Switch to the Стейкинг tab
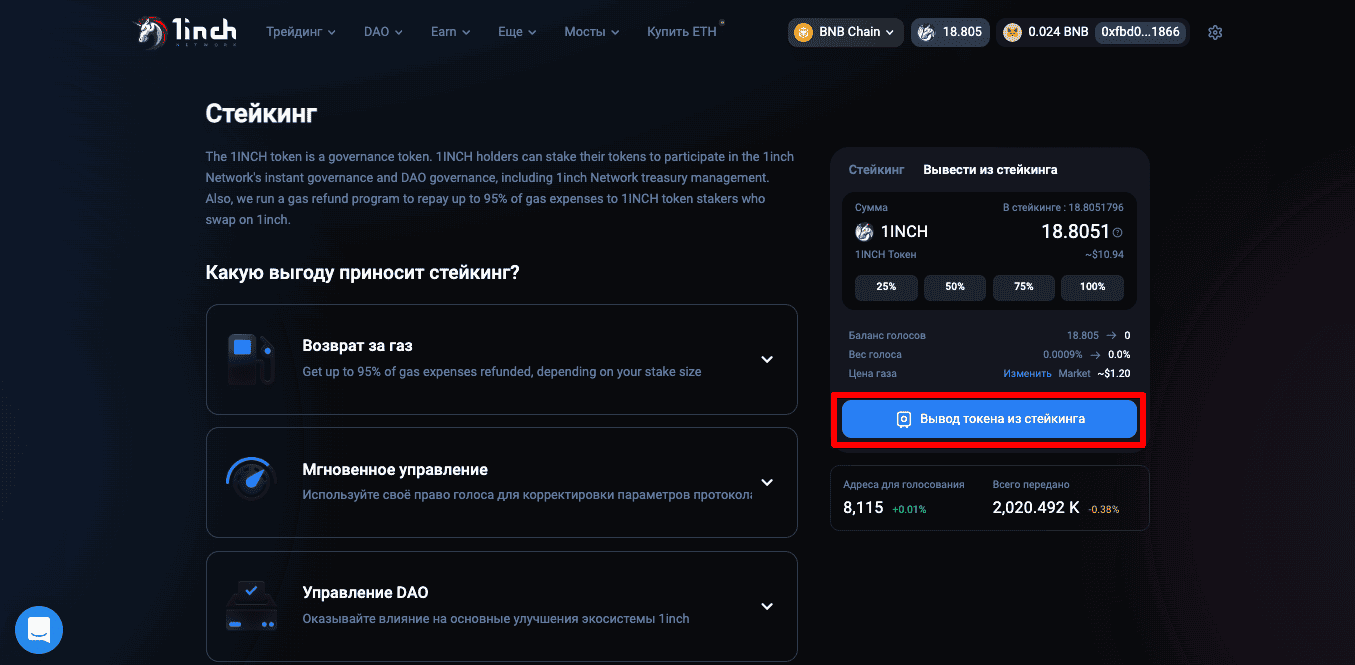The width and height of the screenshot is (1355, 665). [876, 170]
